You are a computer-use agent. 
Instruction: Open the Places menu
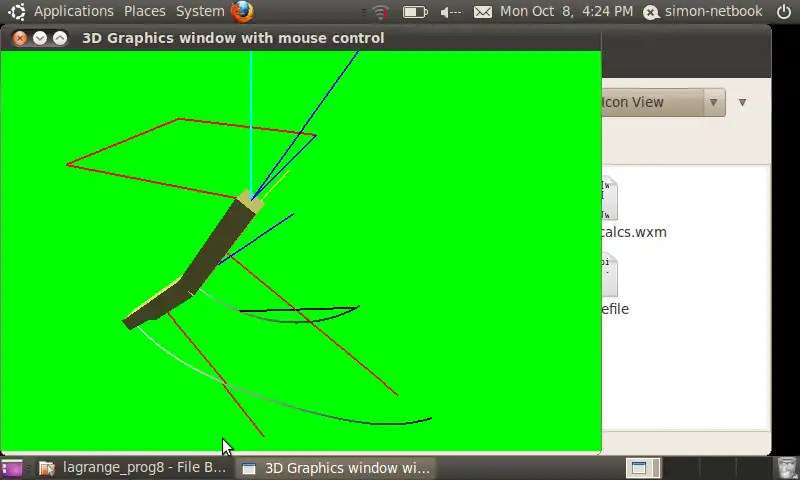tap(144, 11)
